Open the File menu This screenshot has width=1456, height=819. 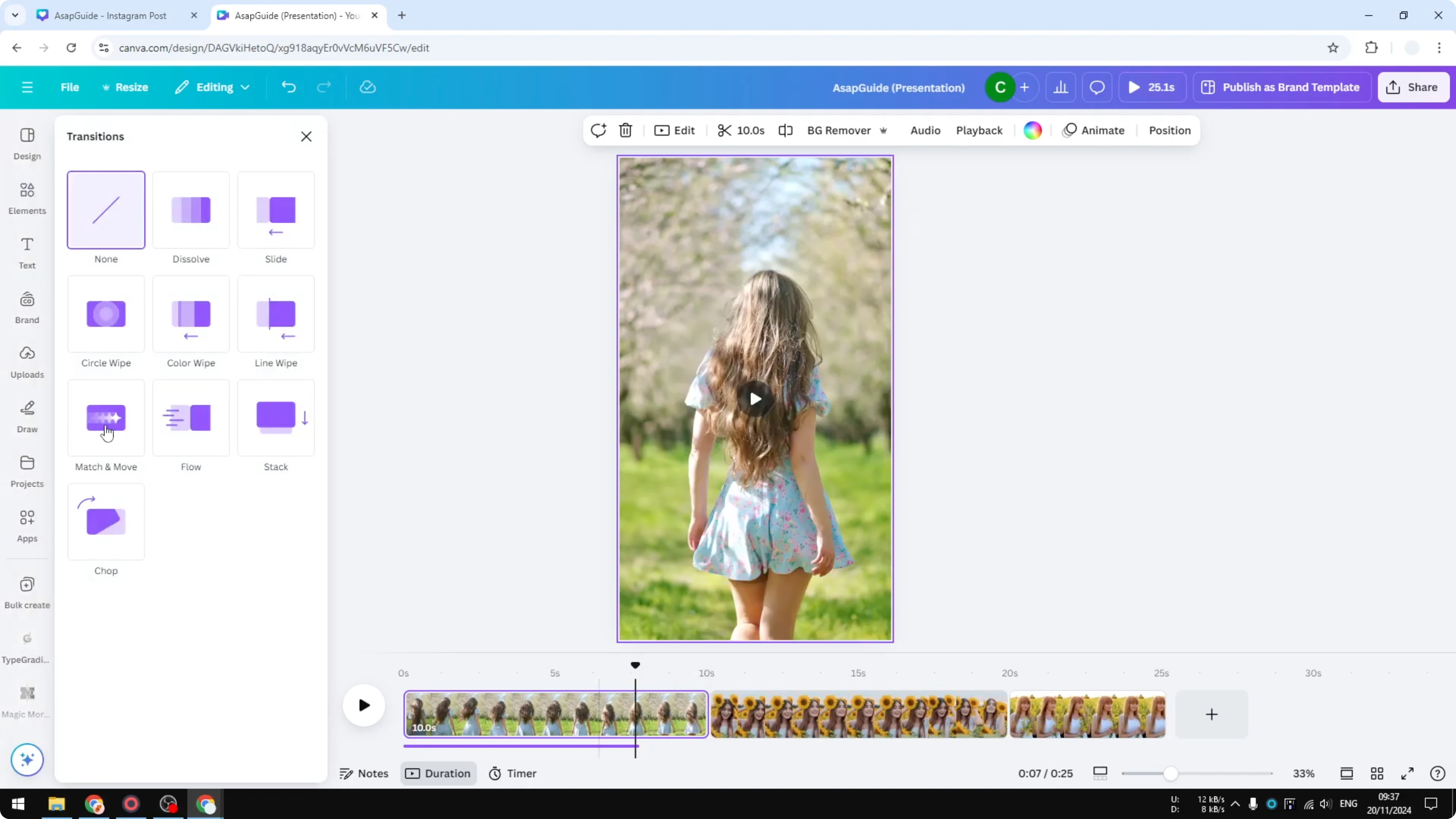(x=70, y=87)
